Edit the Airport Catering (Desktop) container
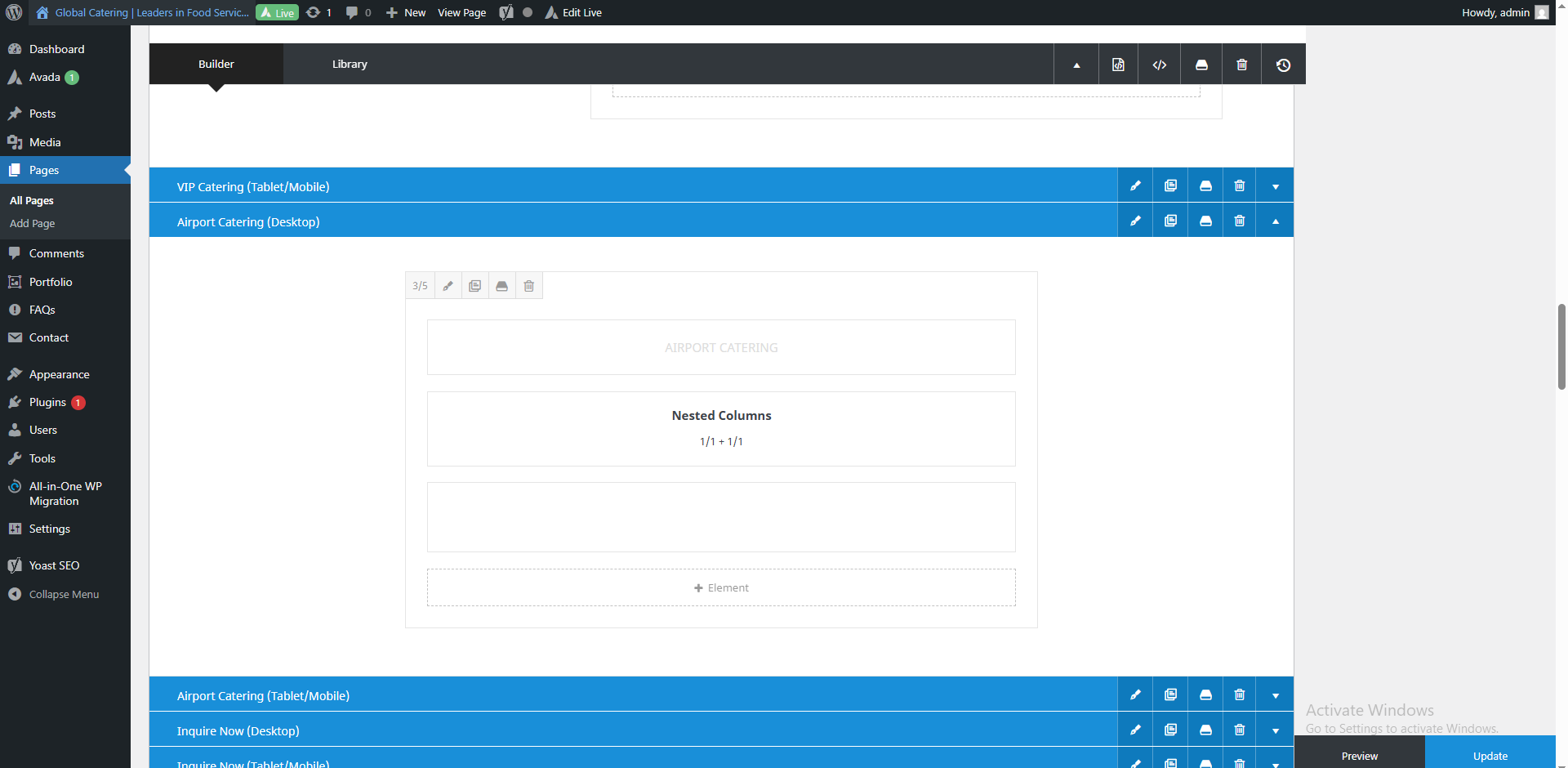 click(x=1135, y=221)
